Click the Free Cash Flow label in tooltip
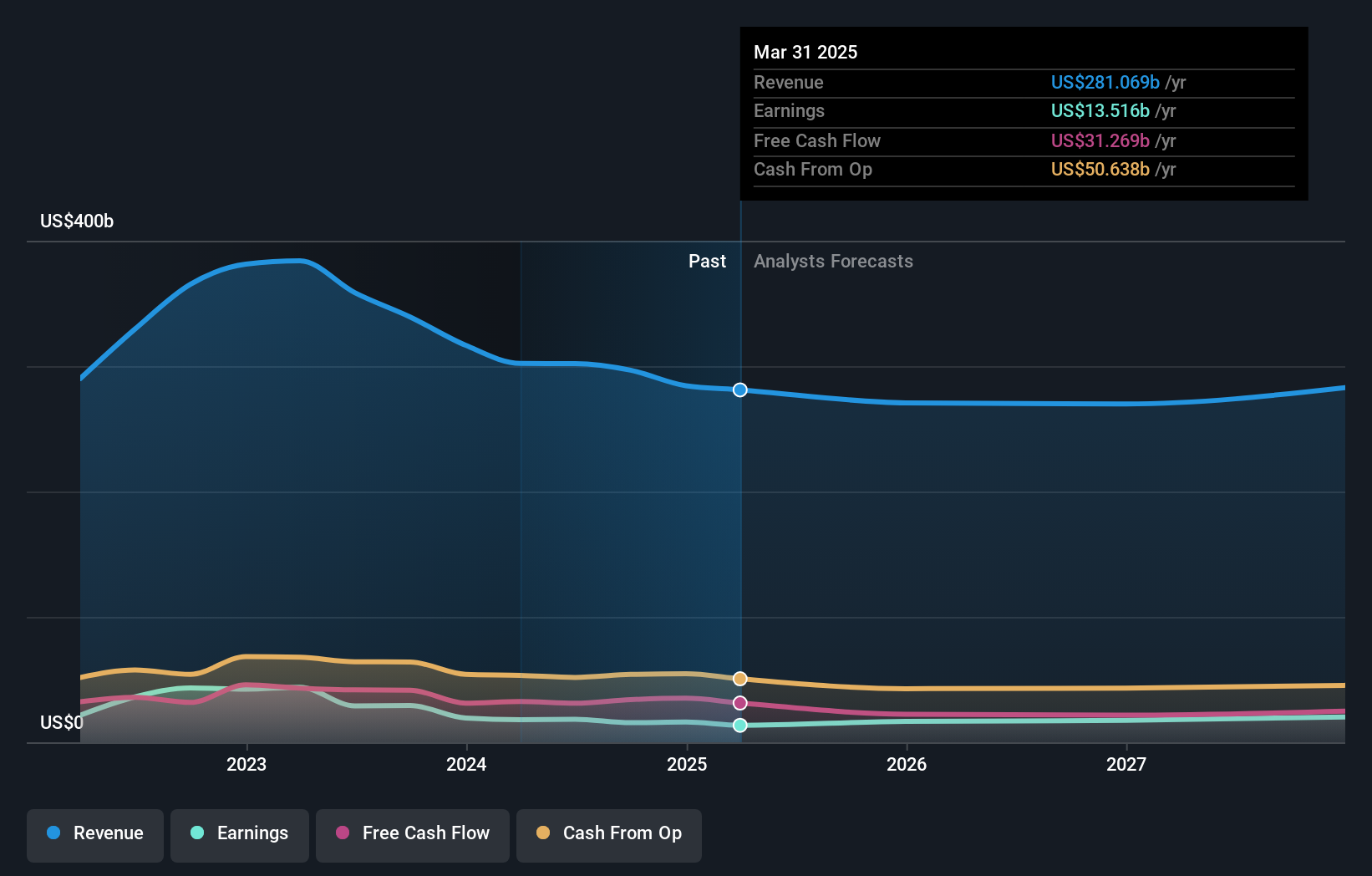 point(817,140)
